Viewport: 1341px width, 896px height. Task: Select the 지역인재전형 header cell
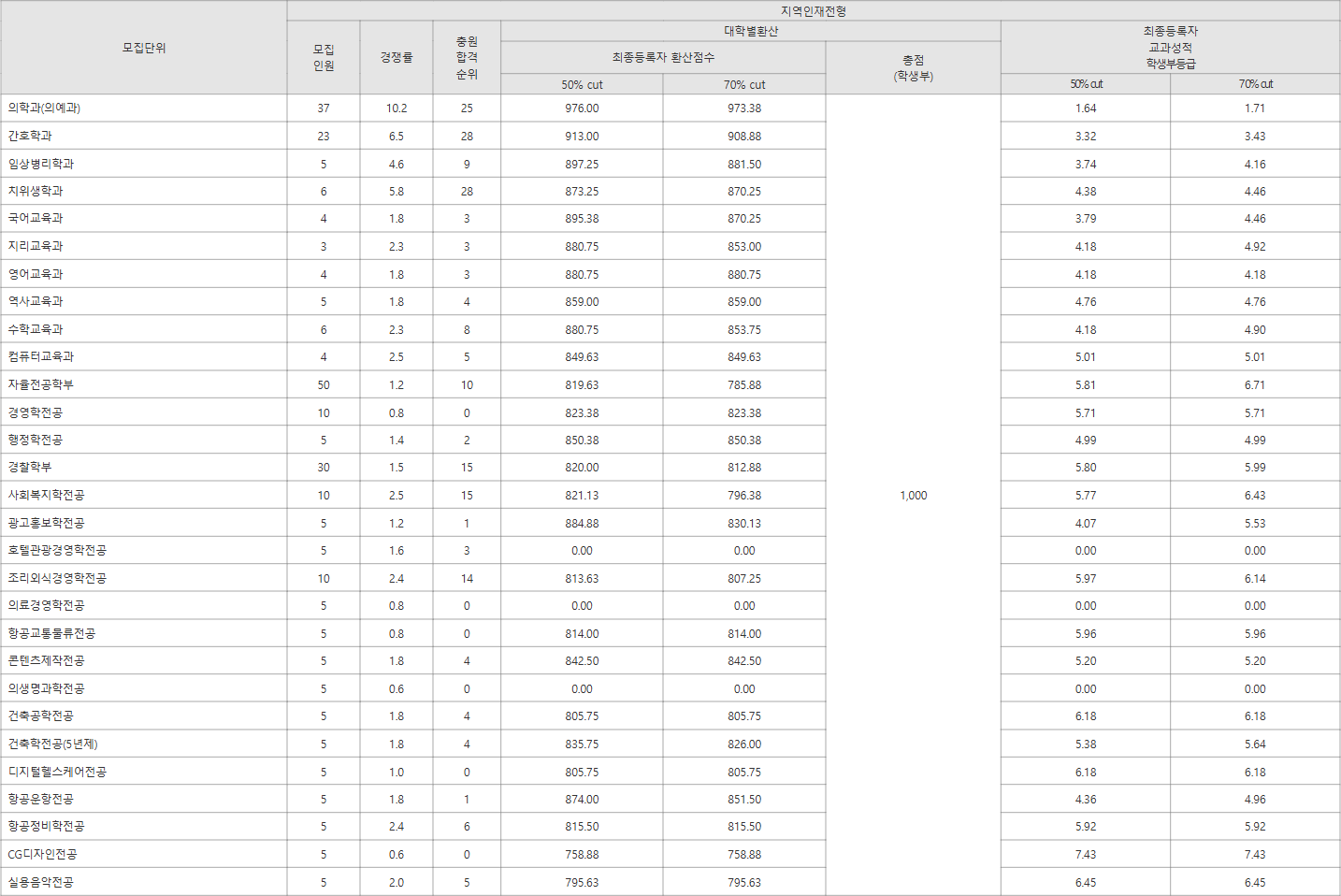click(x=813, y=8)
